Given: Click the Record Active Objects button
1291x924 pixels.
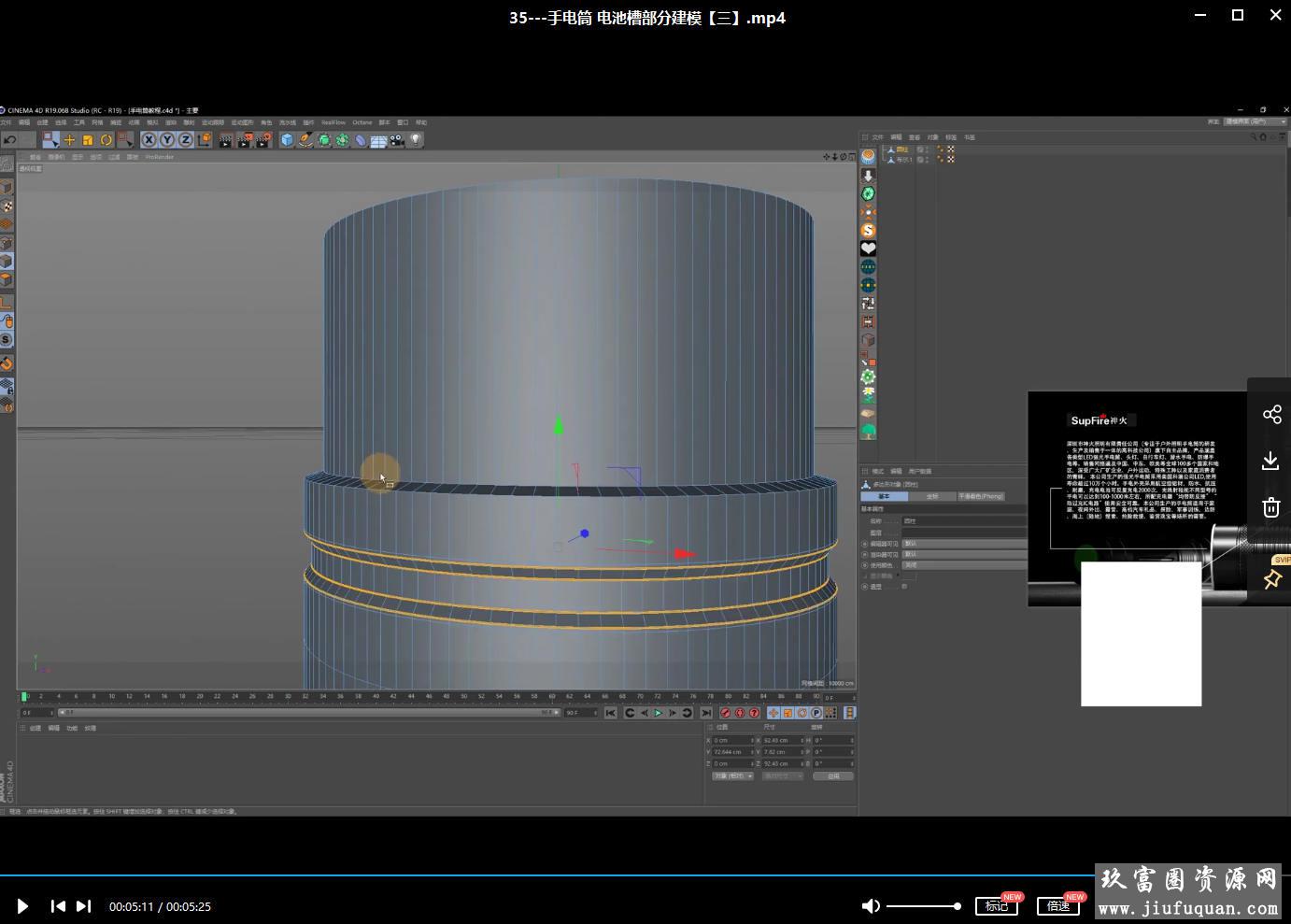Looking at the screenshot, I should pos(725,713).
